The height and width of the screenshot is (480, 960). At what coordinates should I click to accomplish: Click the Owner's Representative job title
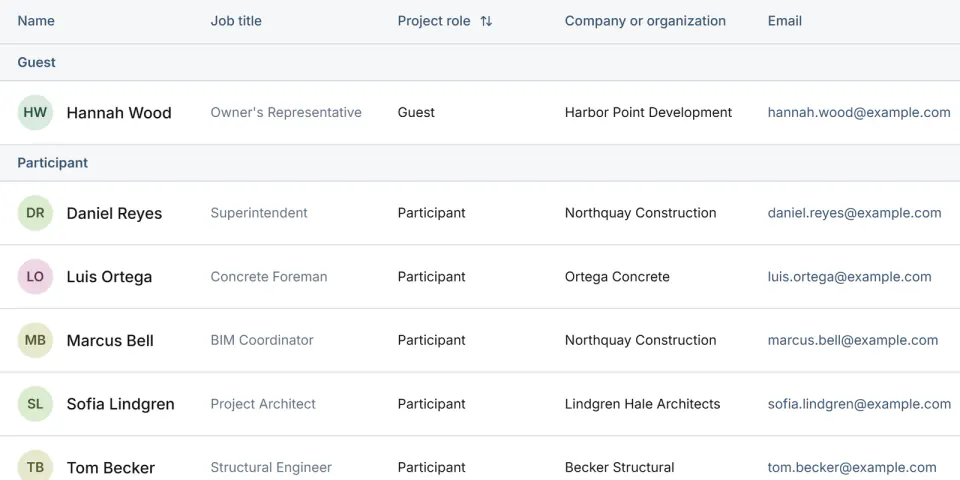click(x=286, y=113)
